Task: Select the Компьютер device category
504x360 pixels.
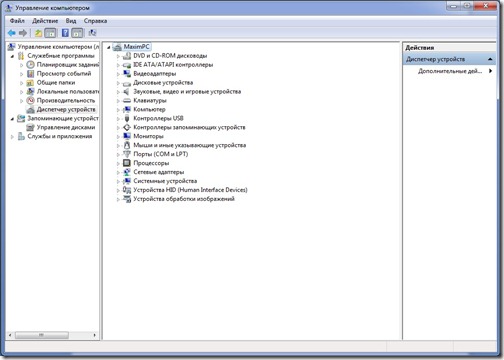Action: [x=149, y=109]
